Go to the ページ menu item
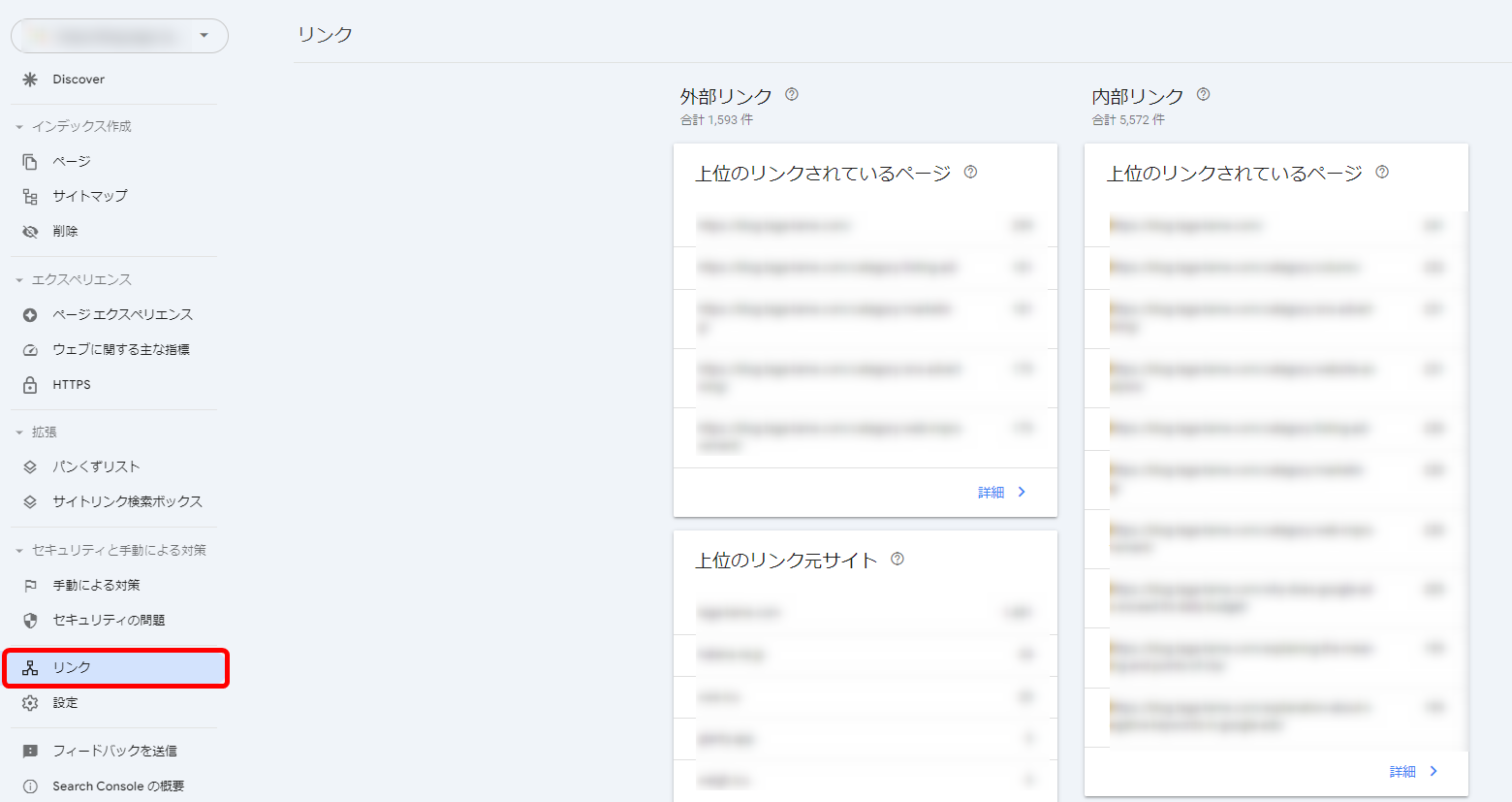Viewport: 1512px width, 802px height. pyautogui.click(x=72, y=162)
